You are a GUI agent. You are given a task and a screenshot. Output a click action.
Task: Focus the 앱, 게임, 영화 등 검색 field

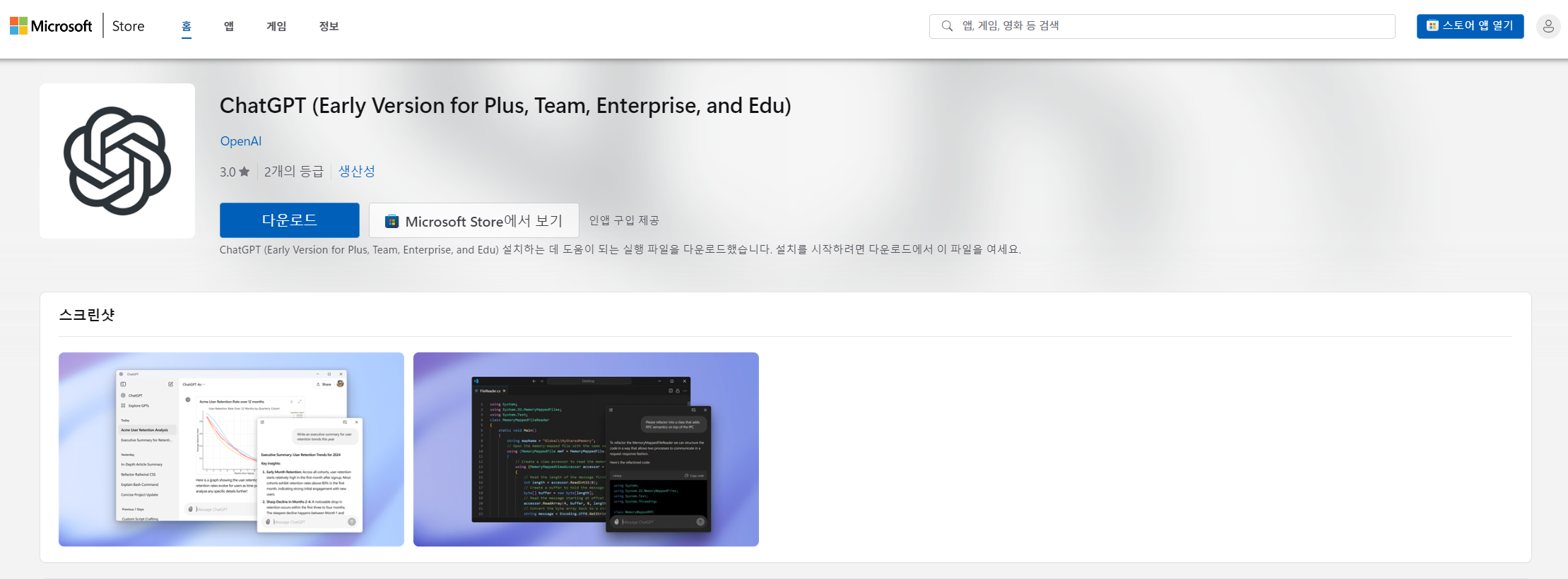click(1162, 26)
